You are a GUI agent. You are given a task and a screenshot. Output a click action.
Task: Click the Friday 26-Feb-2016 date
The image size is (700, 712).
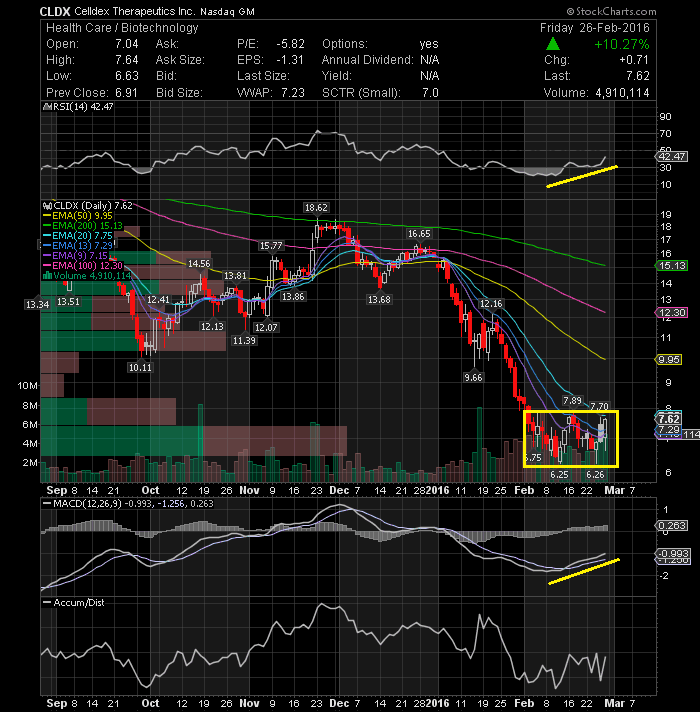595,28
